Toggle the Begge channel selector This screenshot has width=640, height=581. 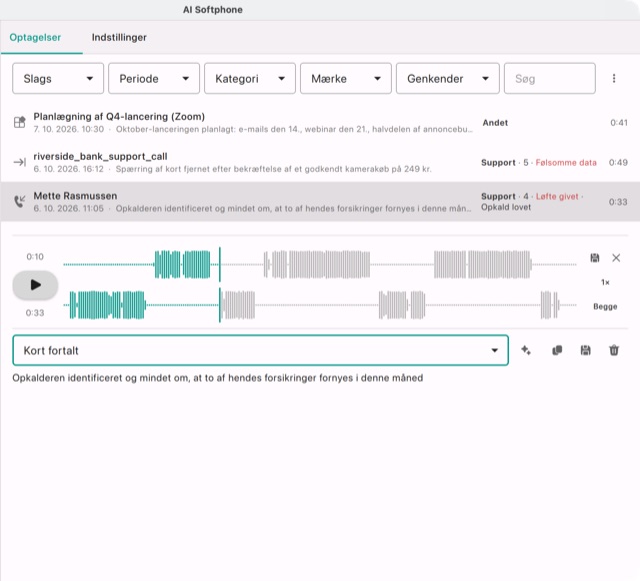coord(605,306)
